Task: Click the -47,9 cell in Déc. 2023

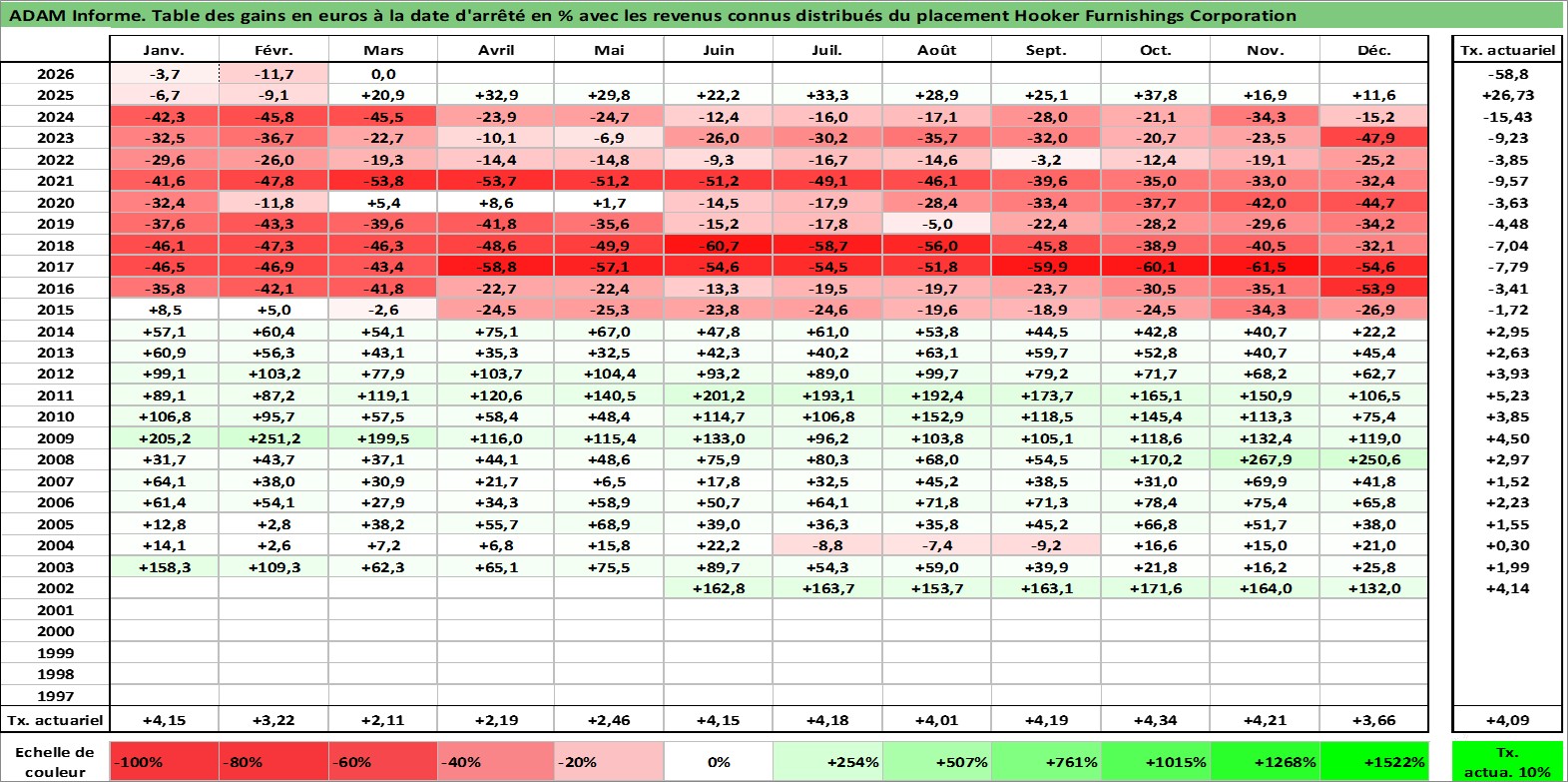Action: [x=1373, y=138]
